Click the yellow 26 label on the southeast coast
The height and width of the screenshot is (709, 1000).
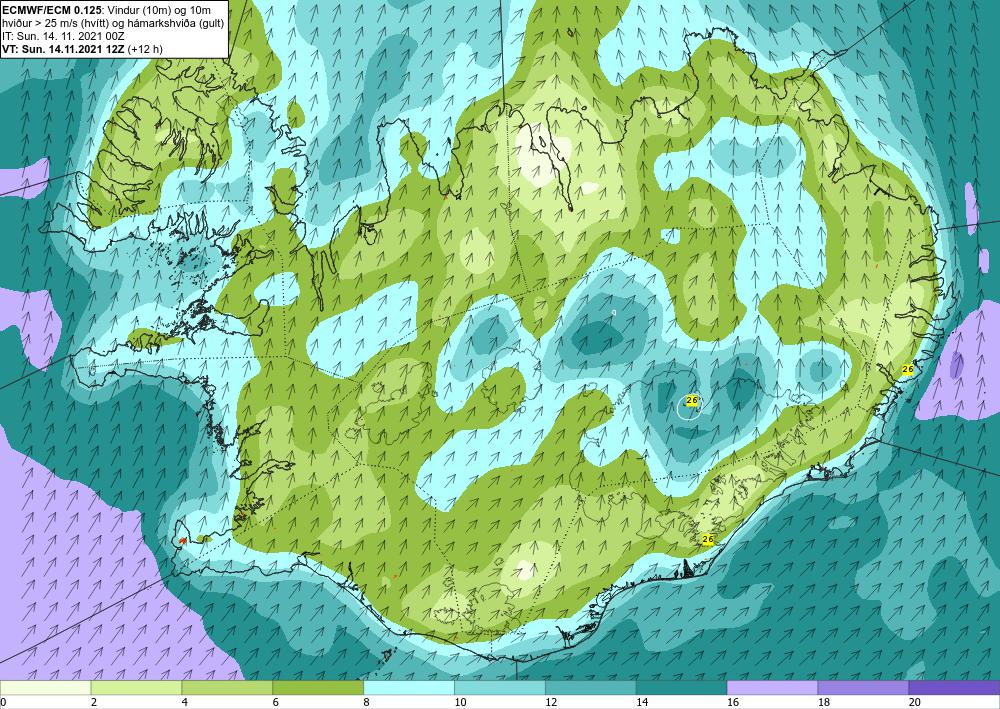click(x=707, y=539)
